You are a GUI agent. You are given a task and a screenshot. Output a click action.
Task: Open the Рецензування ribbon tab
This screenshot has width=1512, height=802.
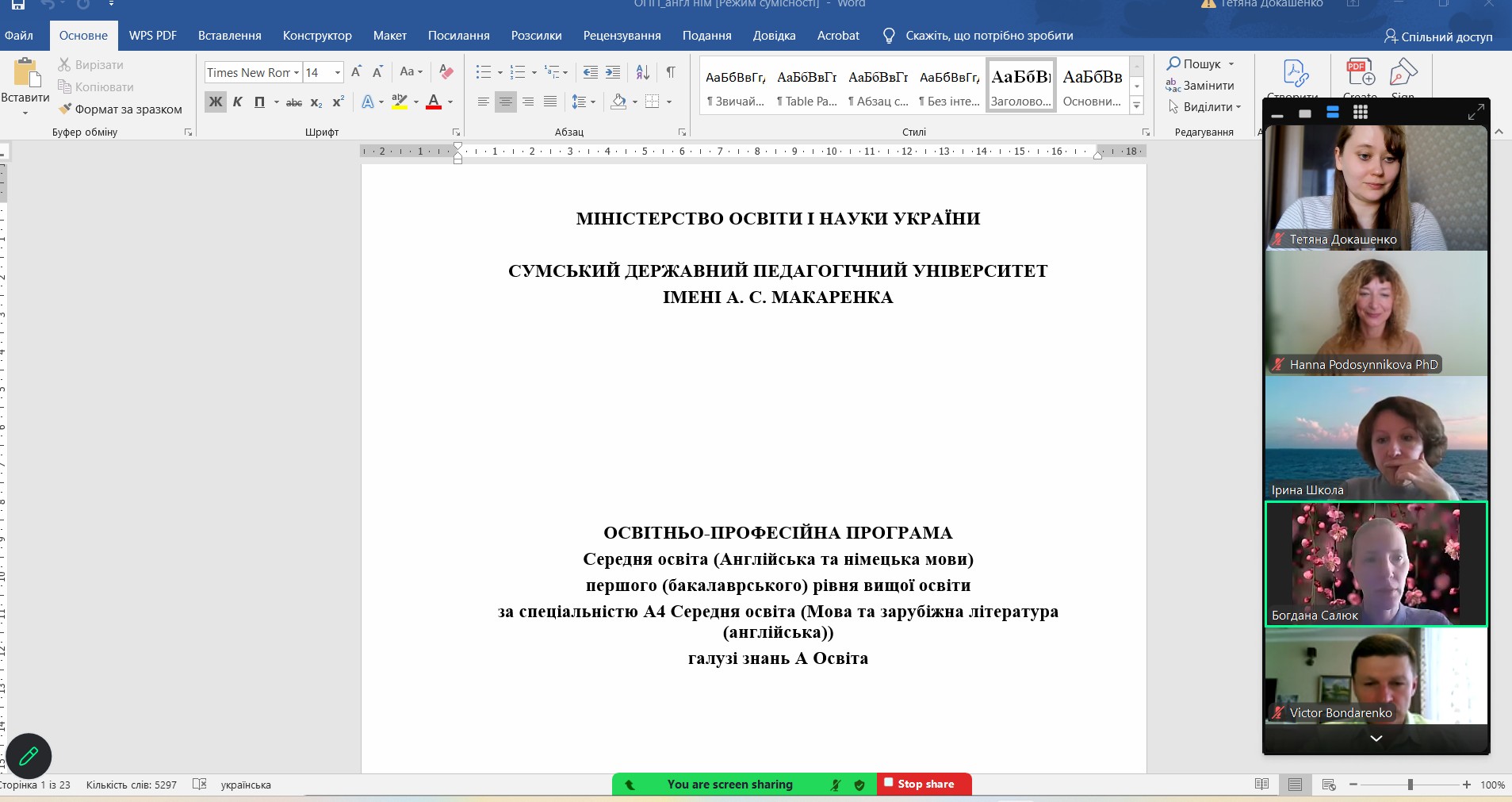(622, 36)
